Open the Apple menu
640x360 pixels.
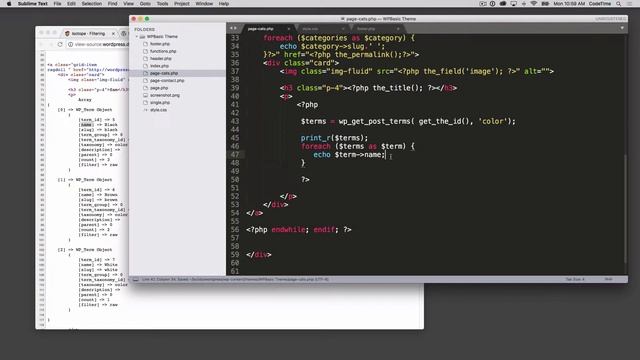tap(9, 4)
